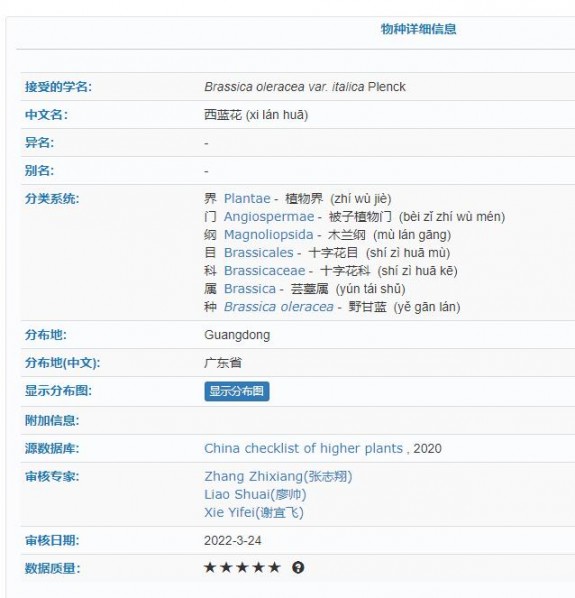Open reviewer Zhang Zhixiang's profile link
The height and width of the screenshot is (598, 575).
(278, 476)
